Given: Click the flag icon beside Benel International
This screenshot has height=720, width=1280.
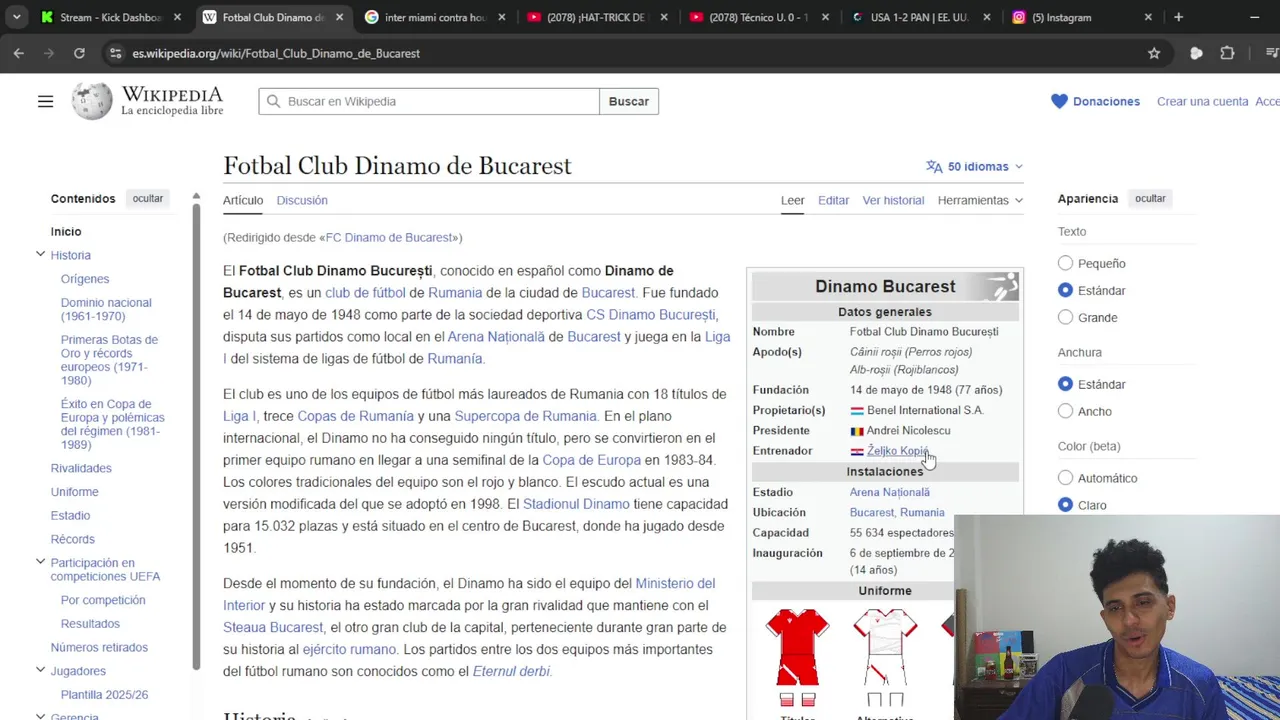Looking at the screenshot, I should coord(857,410).
